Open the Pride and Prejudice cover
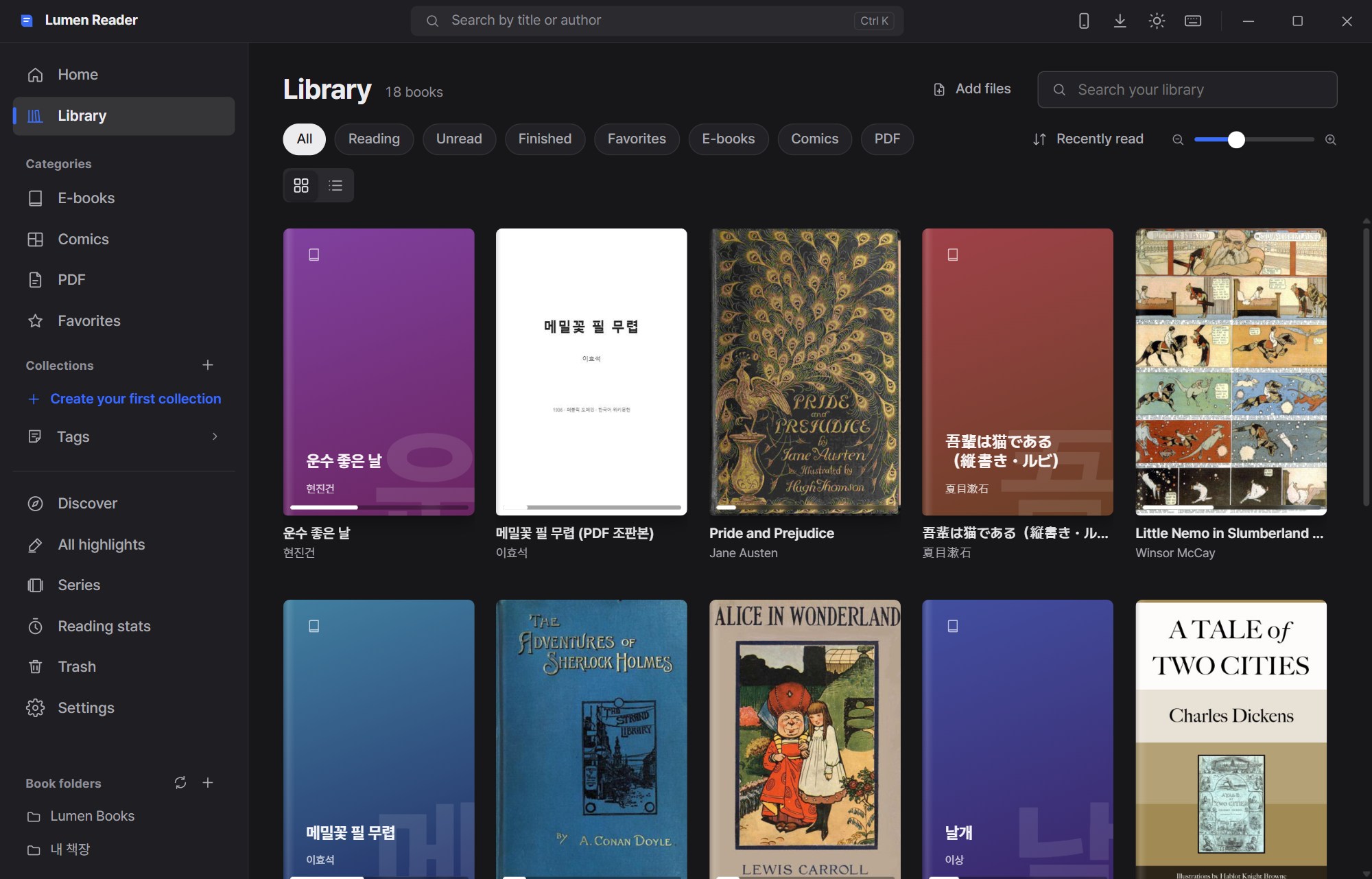 point(805,372)
